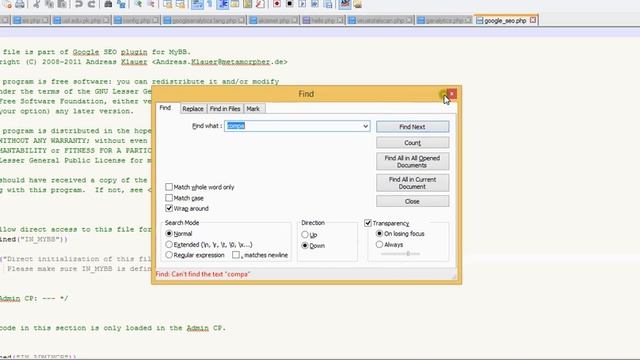
Task: Select the google_seo.php document tab
Action: (x=506, y=20)
